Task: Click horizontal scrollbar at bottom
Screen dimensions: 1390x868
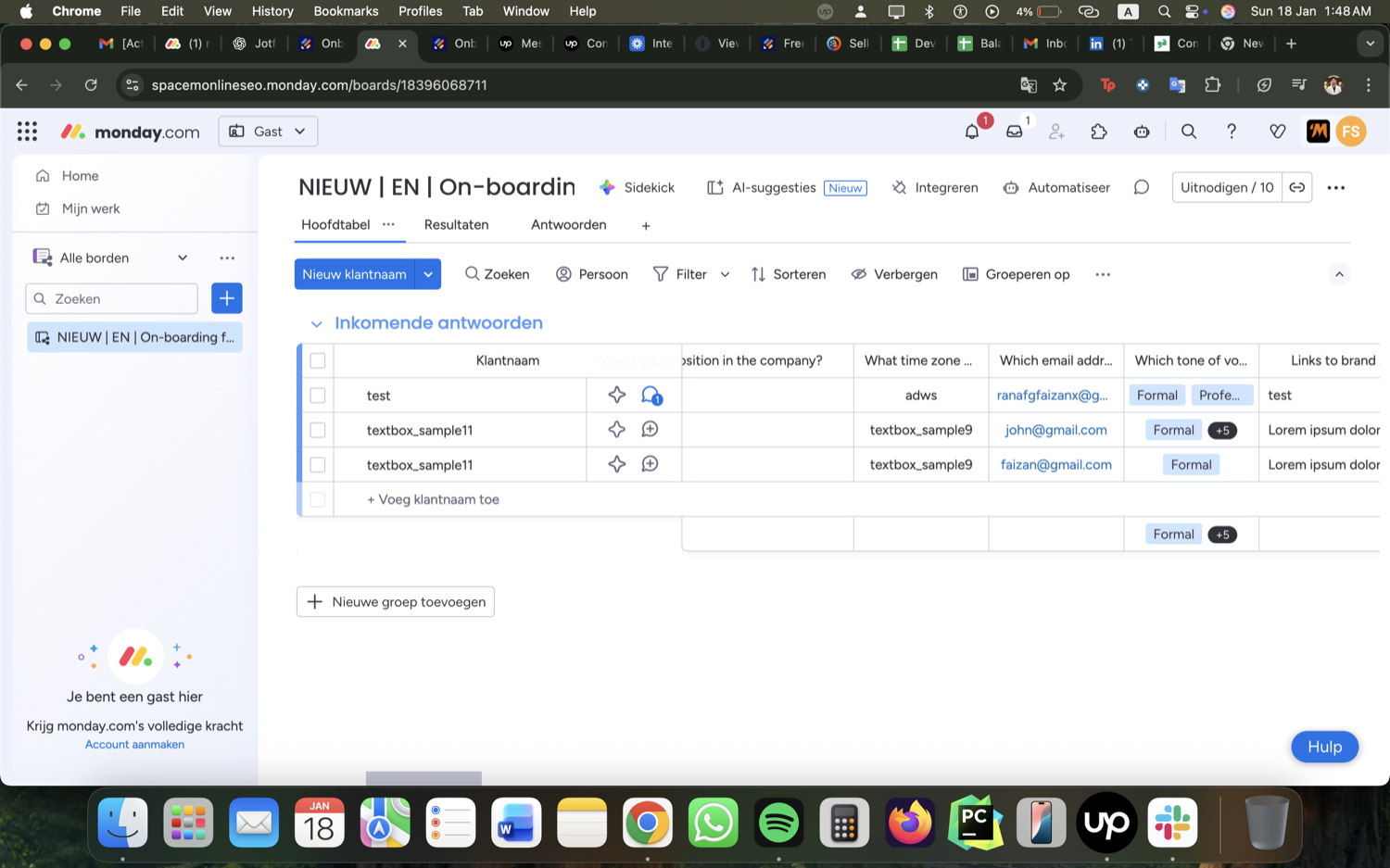Action: tap(423, 778)
